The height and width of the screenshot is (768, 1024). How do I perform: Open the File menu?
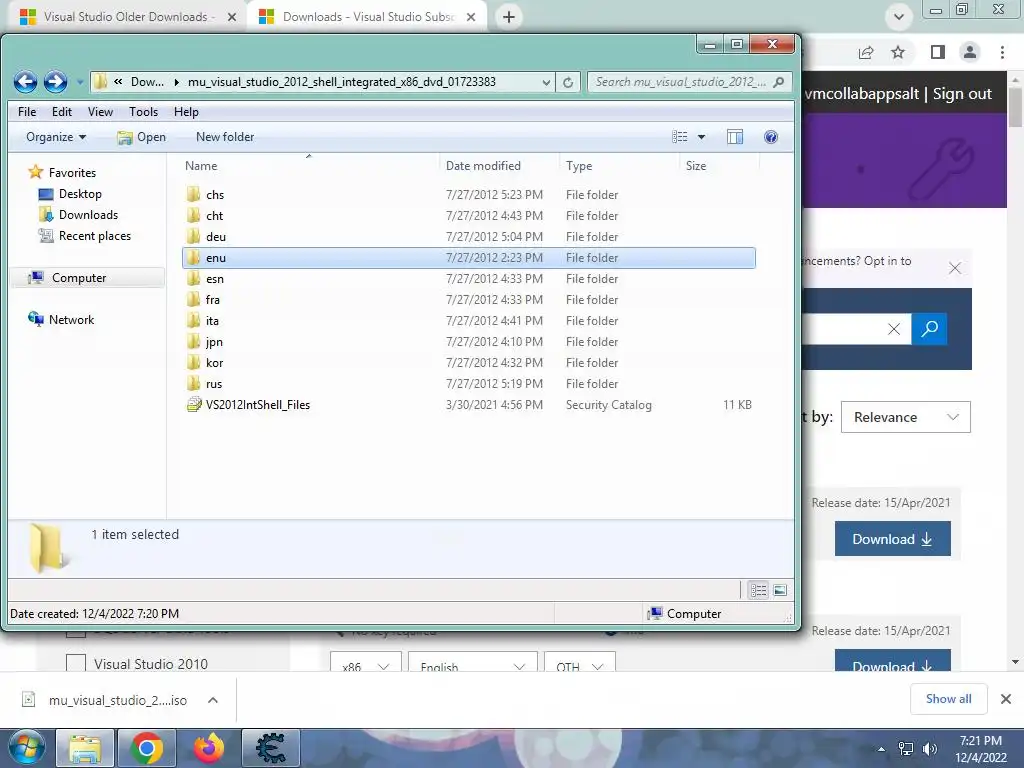(27, 112)
